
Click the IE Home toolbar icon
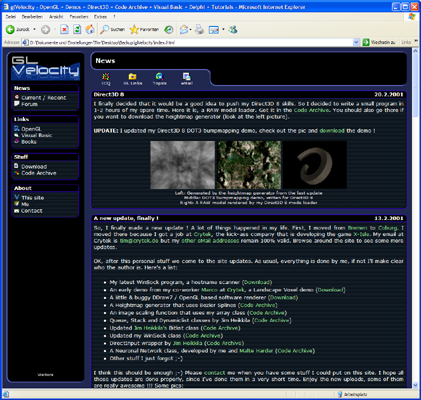pyautogui.click(x=90, y=29)
